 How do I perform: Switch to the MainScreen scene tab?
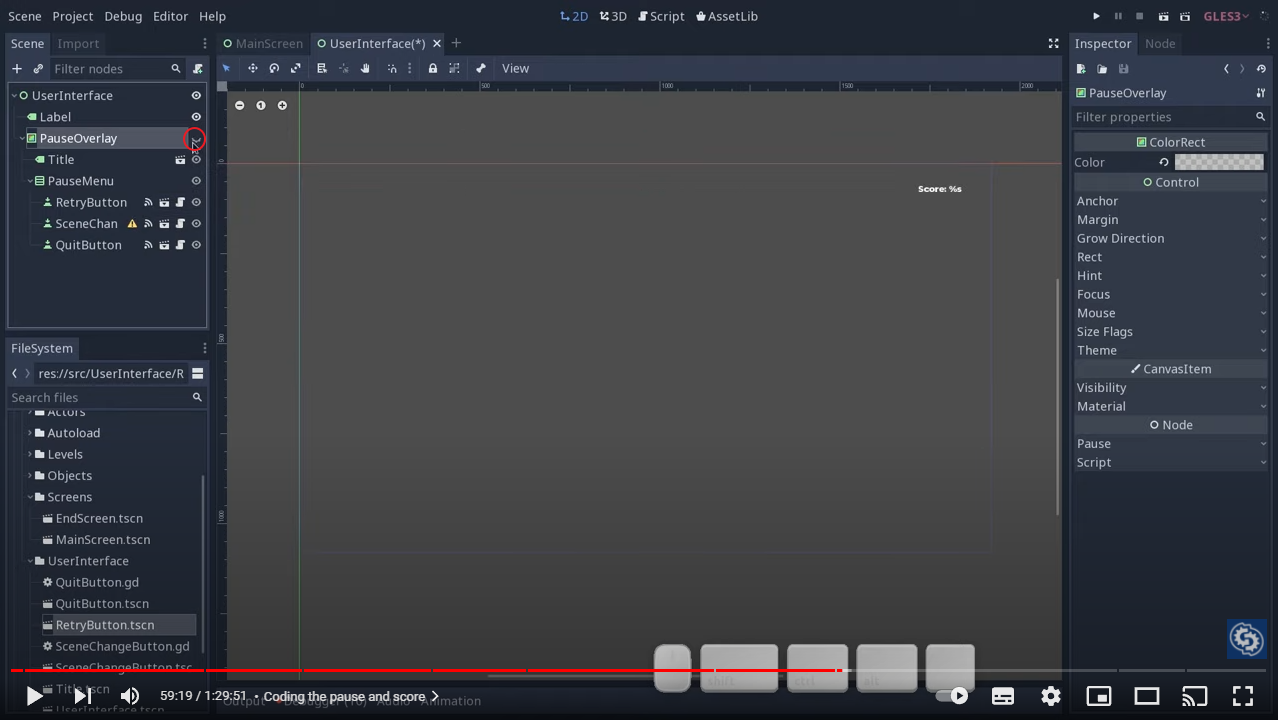(263, 43)
